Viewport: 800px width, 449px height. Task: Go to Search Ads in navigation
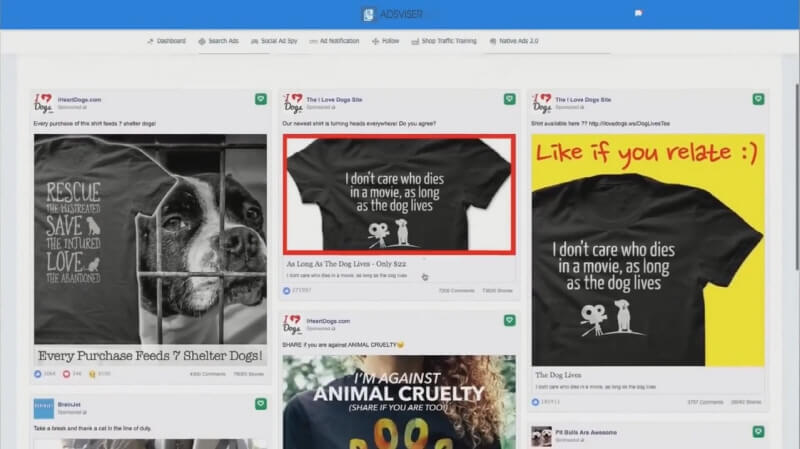point(218,41)
